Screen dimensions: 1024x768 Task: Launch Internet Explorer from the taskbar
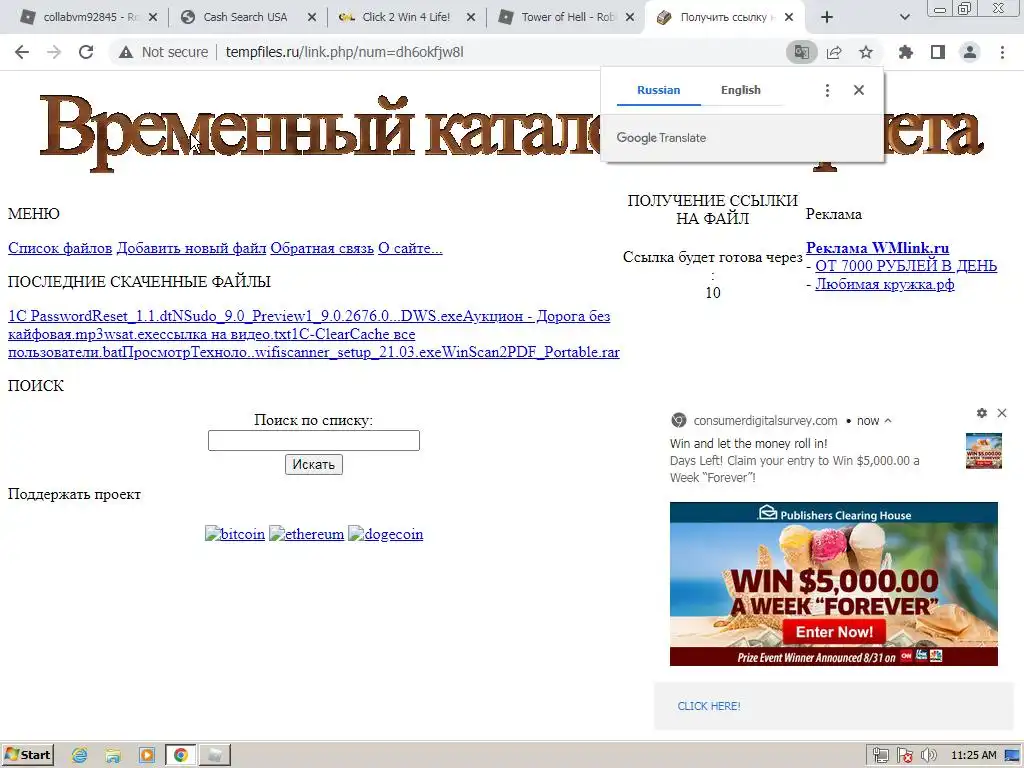80,756
